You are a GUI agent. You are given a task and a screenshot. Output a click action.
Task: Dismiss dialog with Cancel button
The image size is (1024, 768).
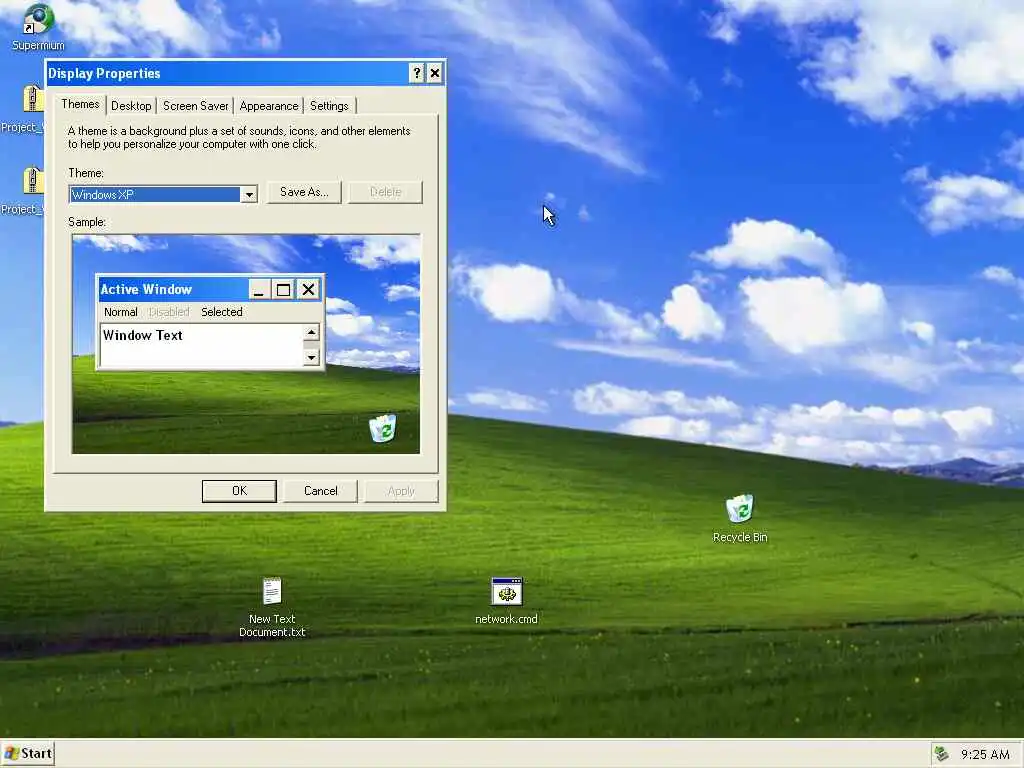[321, 491]
